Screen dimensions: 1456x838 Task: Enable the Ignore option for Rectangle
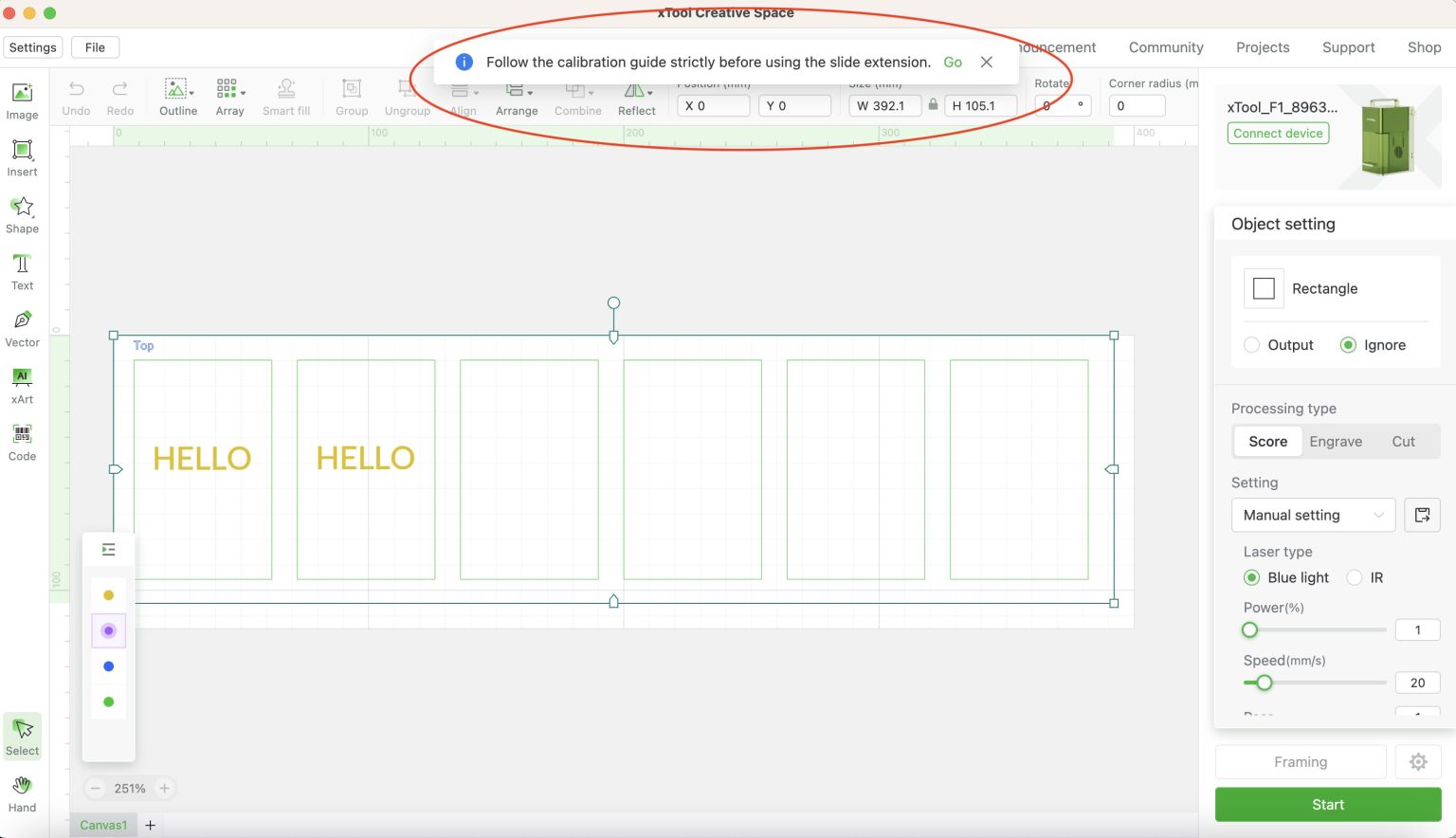[1349, 344]
